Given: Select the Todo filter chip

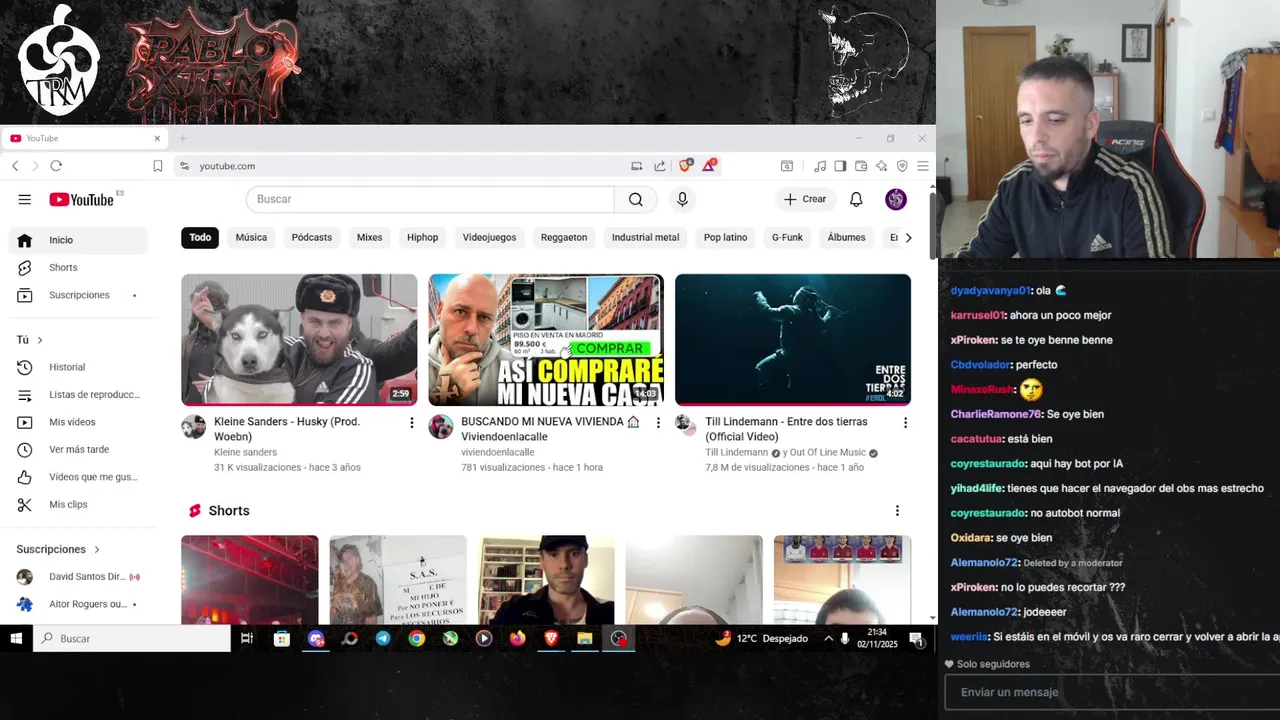Looking at the screenshot, I should pyautogui.click(x=200, y=237).
